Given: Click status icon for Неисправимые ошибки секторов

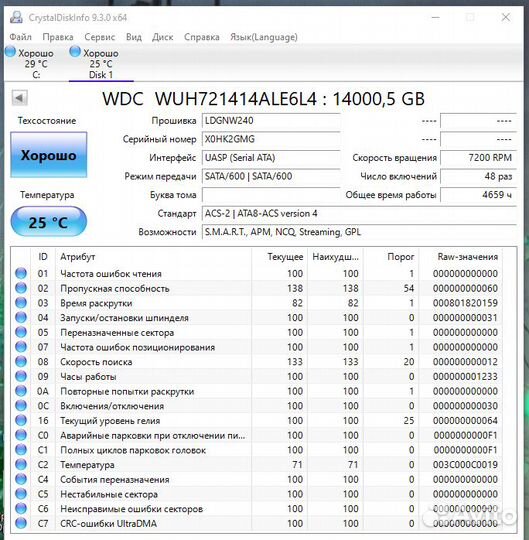Looking at the screenshot, I should 21,509.
